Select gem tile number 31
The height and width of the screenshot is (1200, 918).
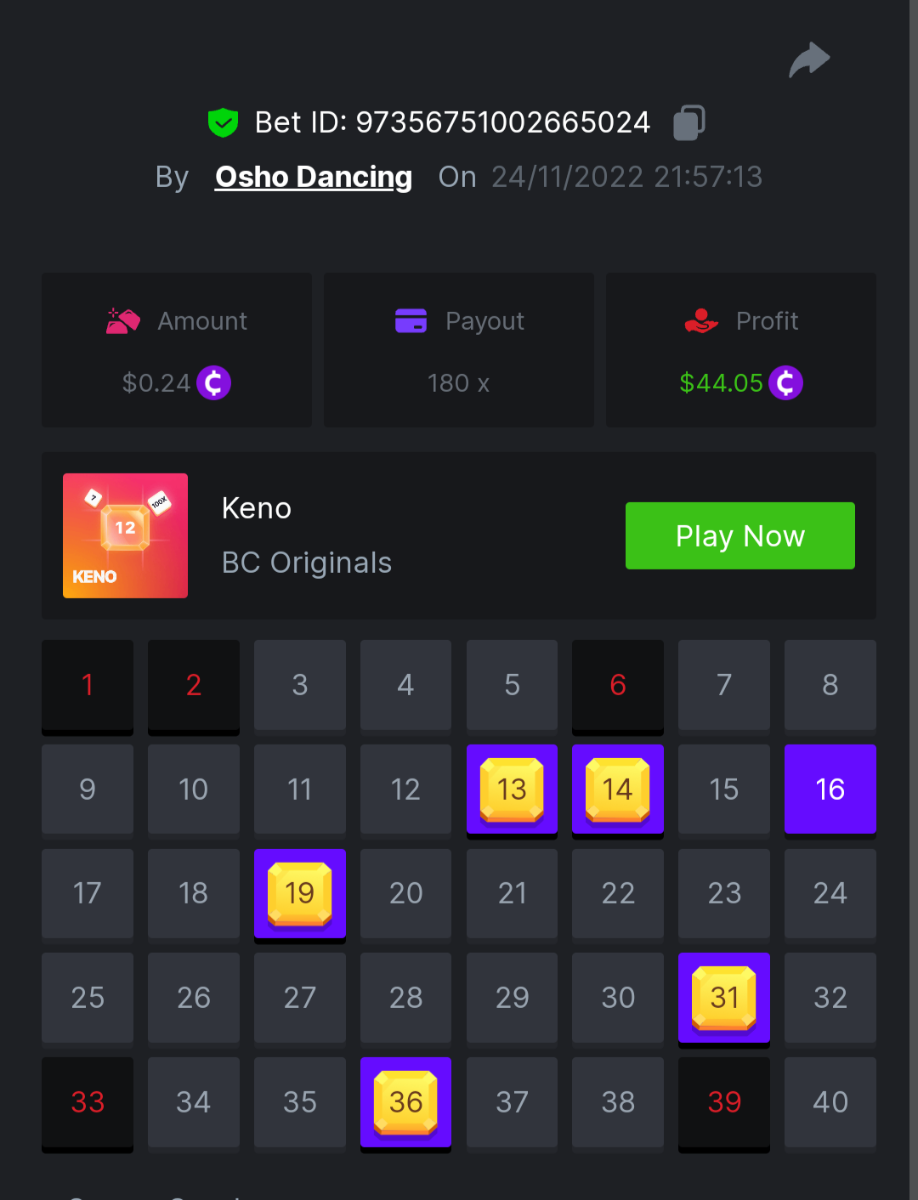pyautogui.click(x=724, y=997)
